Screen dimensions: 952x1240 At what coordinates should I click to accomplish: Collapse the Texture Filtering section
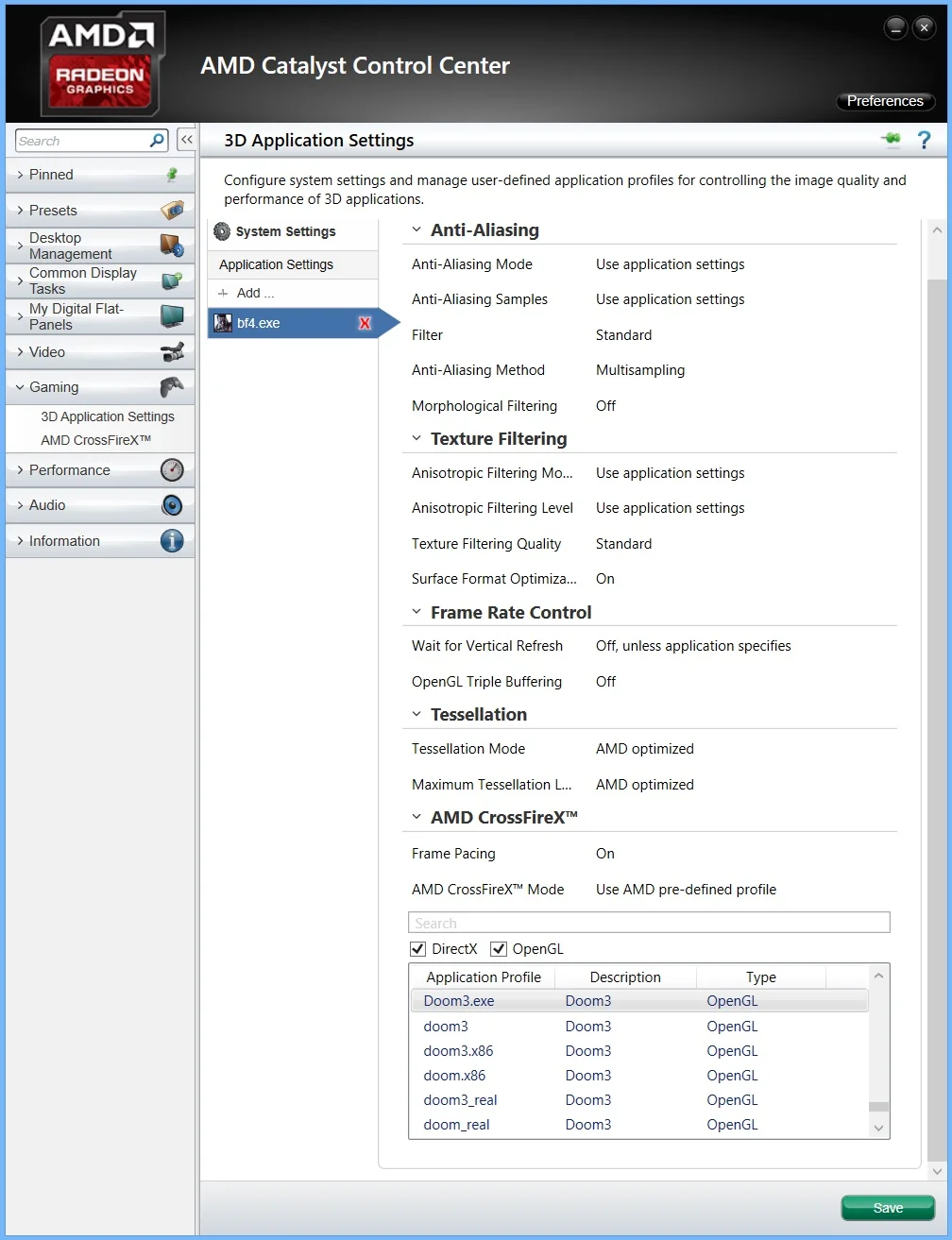416,438
